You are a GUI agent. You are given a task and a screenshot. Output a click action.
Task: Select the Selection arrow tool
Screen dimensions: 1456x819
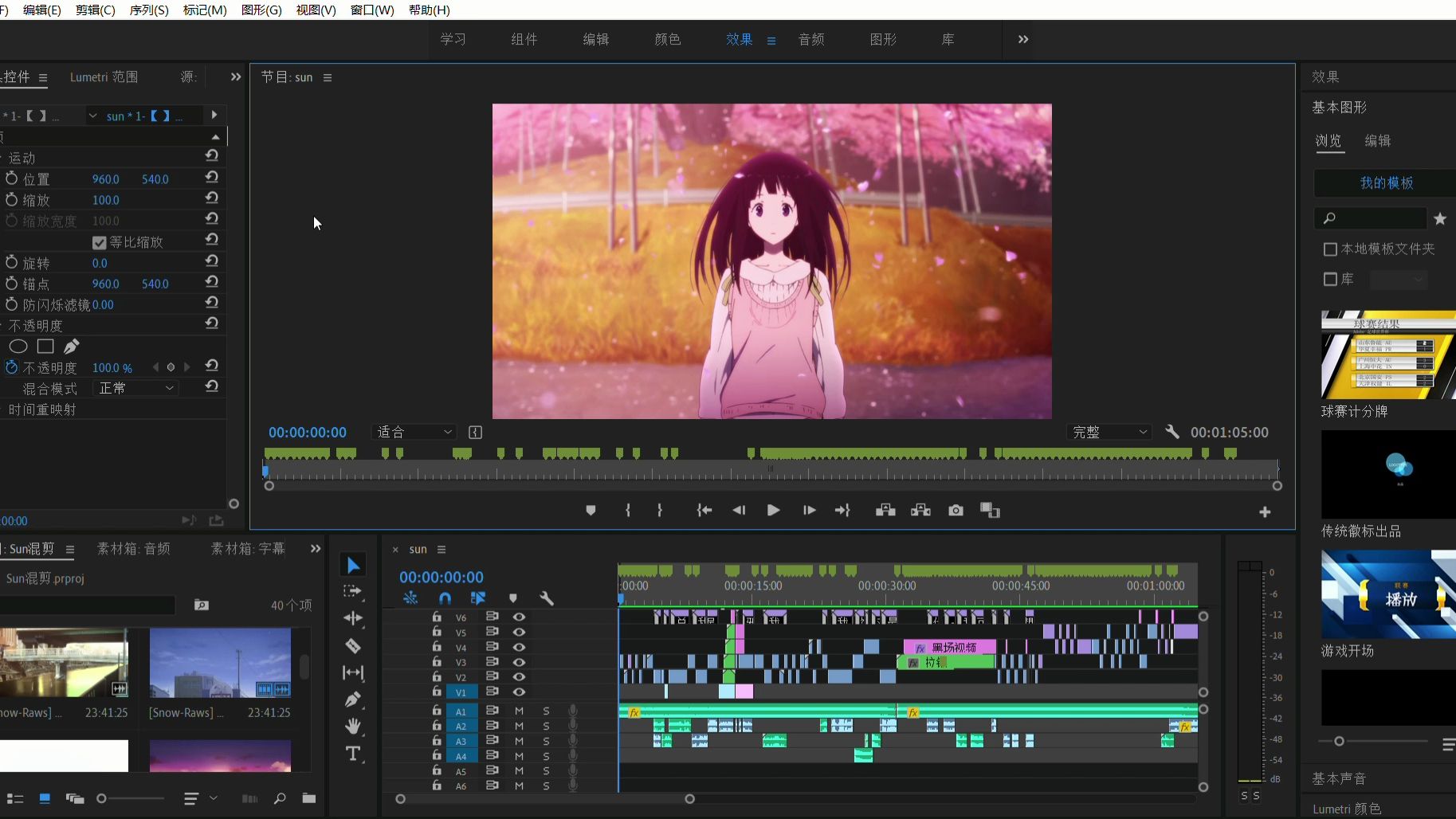tap(353, 565)
